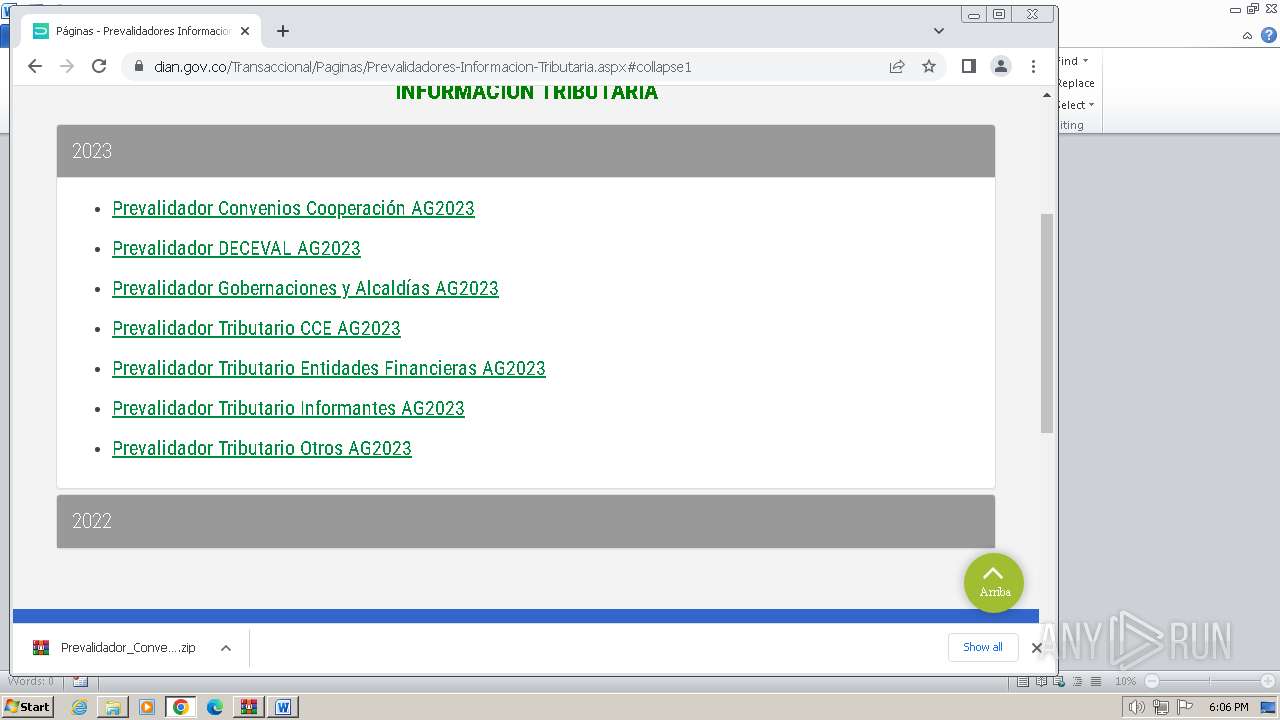Go back to previous page in Chrome
Viewport: 1280px width, 720px height.
[x=35, y=66]
